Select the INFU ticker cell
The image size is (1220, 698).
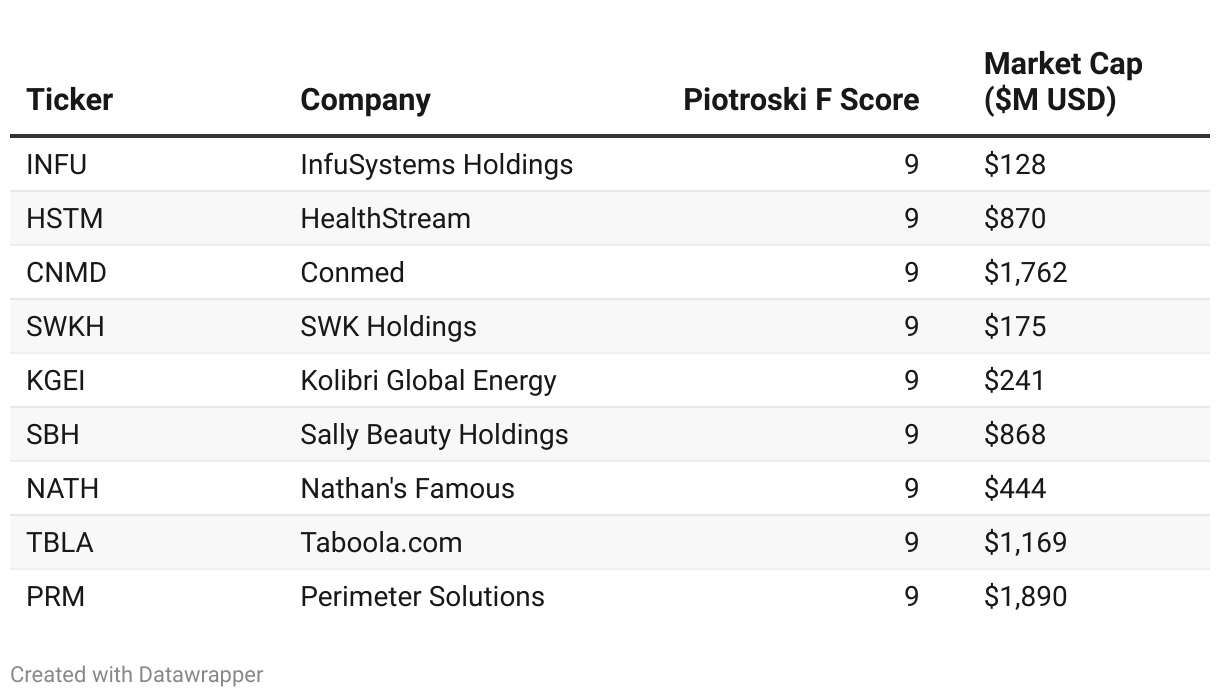coord(57,164)
